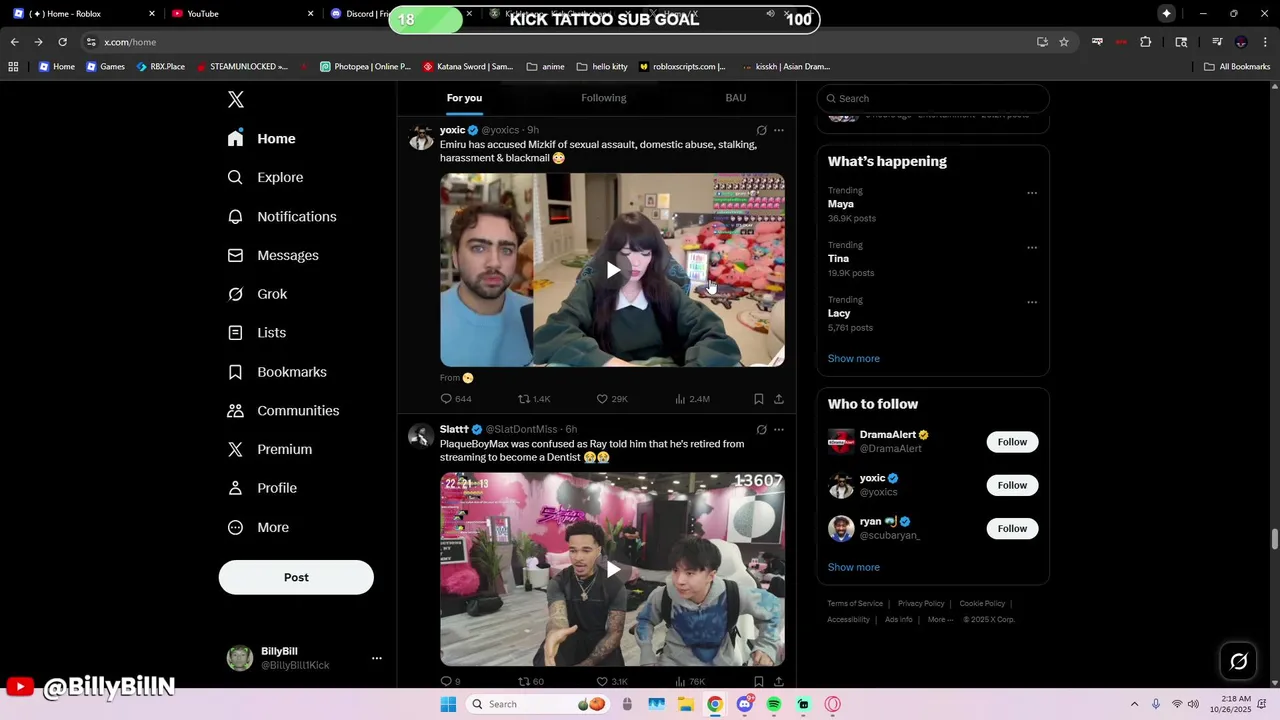Open Chrome extensions puzzle icon
Viewport: 1280px width, 720px height.
point(1146,42)
